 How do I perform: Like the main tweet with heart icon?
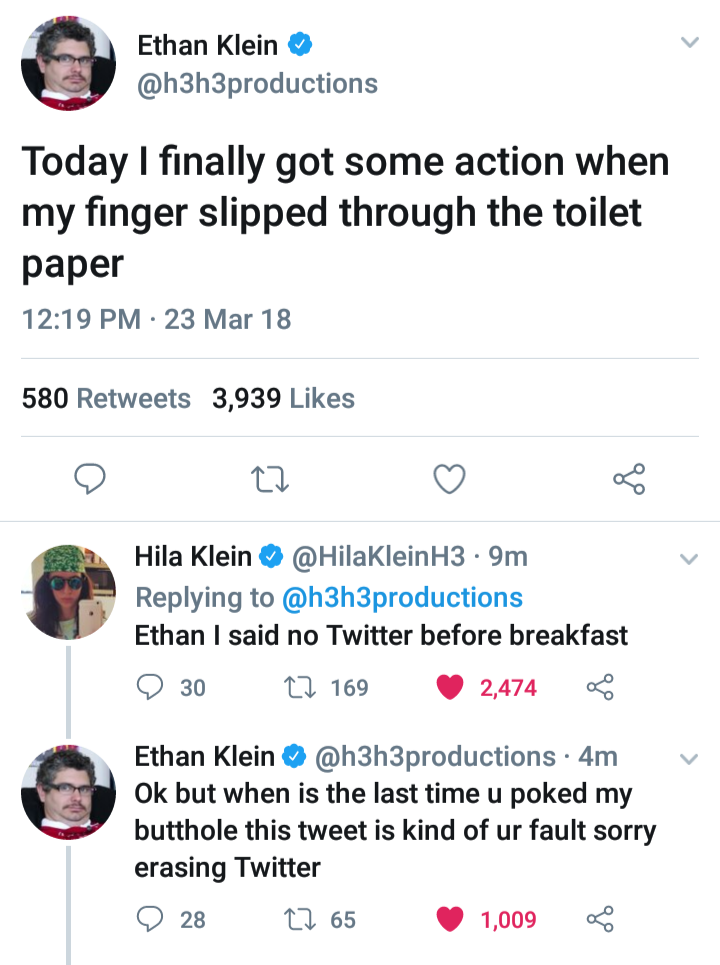(449, 480)
